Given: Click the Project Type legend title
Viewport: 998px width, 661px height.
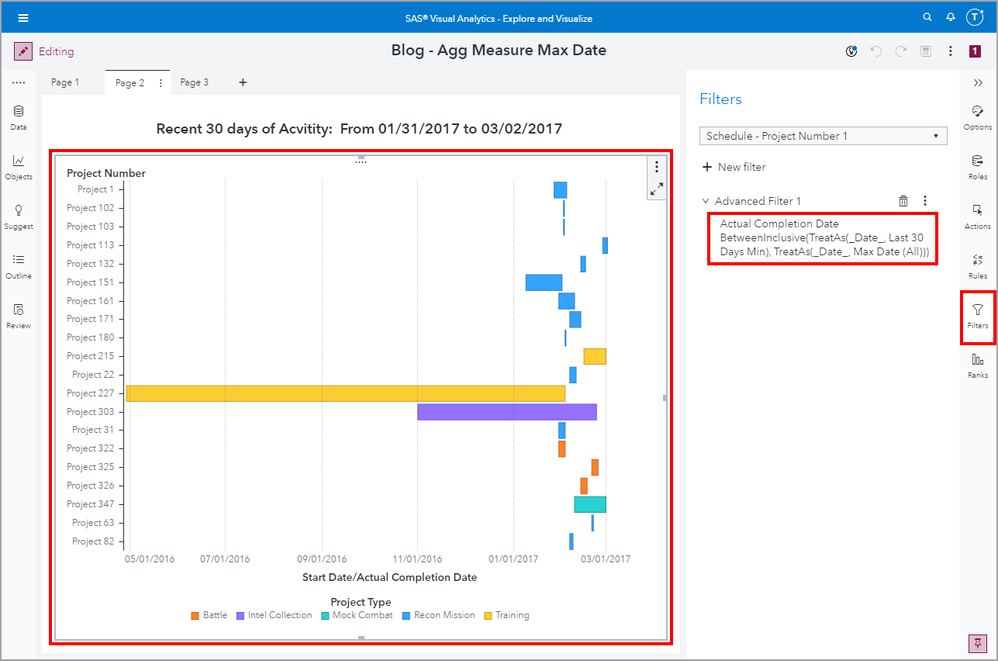Looking at the screenshot, I should point(361,602).
